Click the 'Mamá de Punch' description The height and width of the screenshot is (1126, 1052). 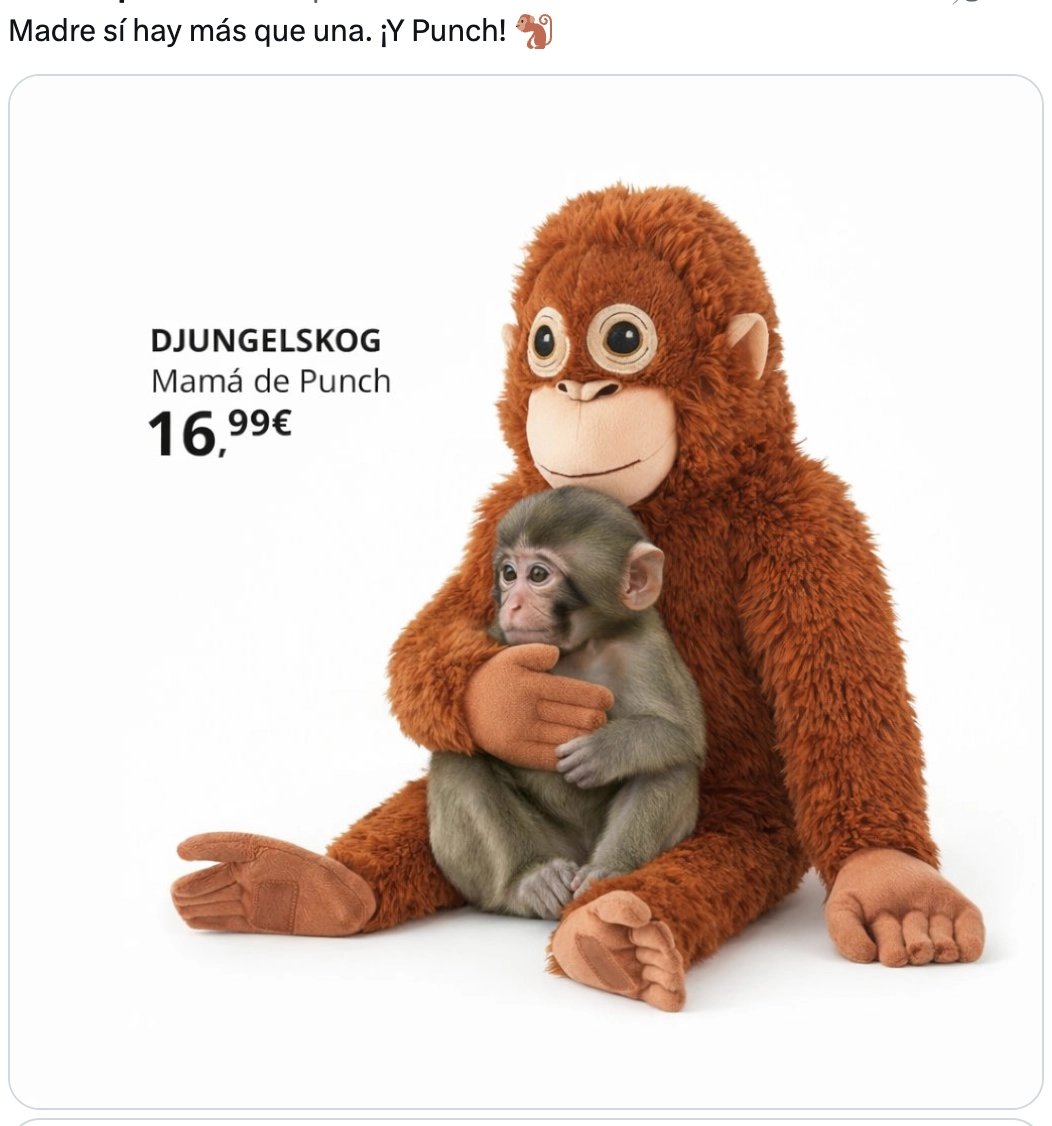click(x=271, y=381)
